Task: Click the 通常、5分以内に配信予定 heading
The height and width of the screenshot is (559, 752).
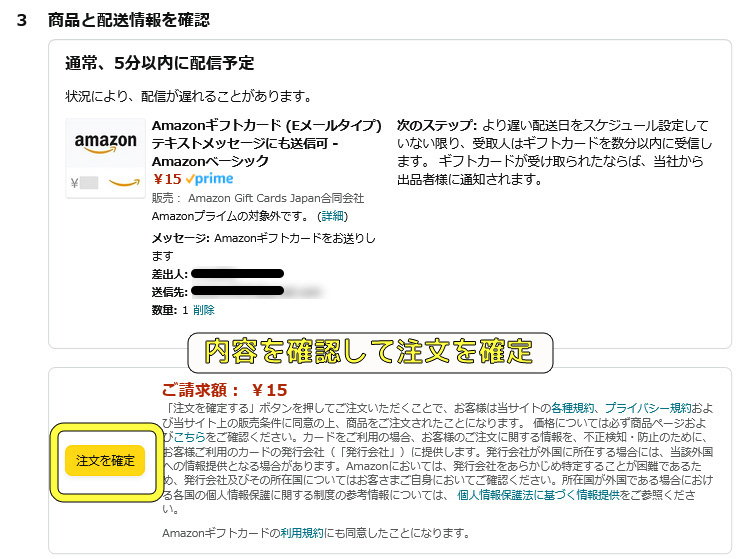Action: [160, 63]
